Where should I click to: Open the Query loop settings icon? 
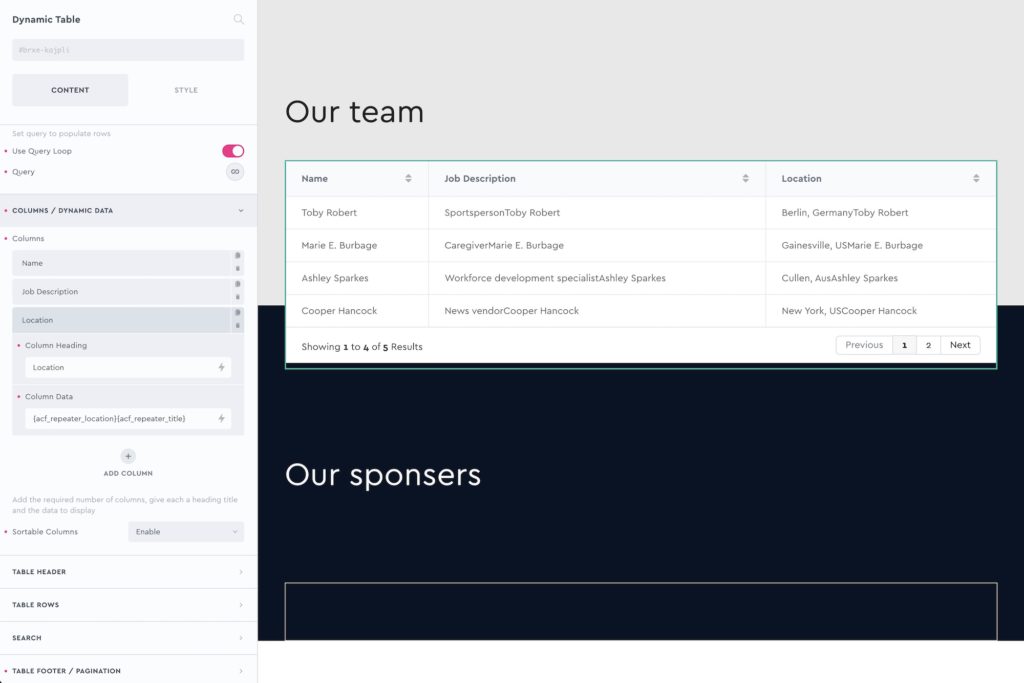pos(235,172)
